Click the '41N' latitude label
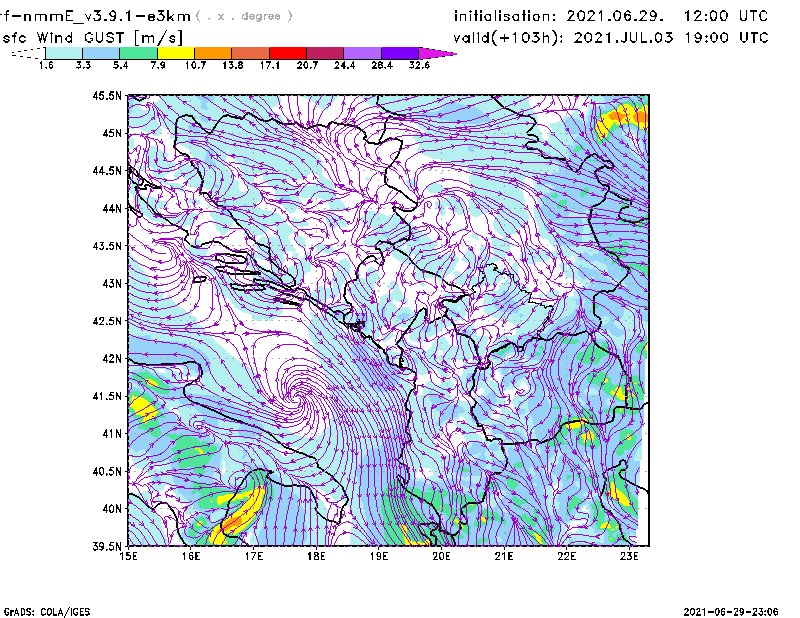The image size is (800, 618). pos(112,433)
